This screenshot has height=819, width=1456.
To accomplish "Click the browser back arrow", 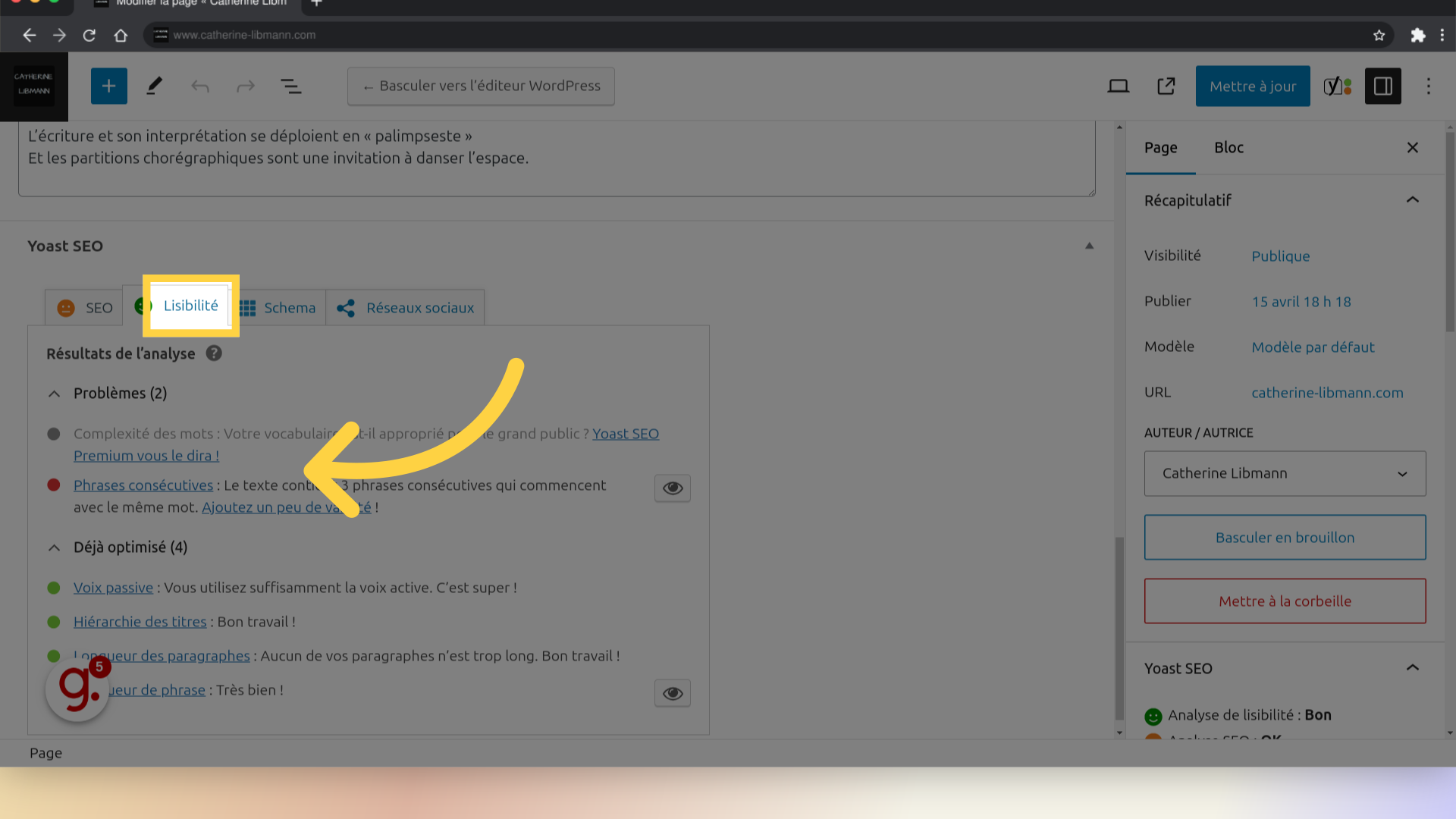I will coord(29,35).
